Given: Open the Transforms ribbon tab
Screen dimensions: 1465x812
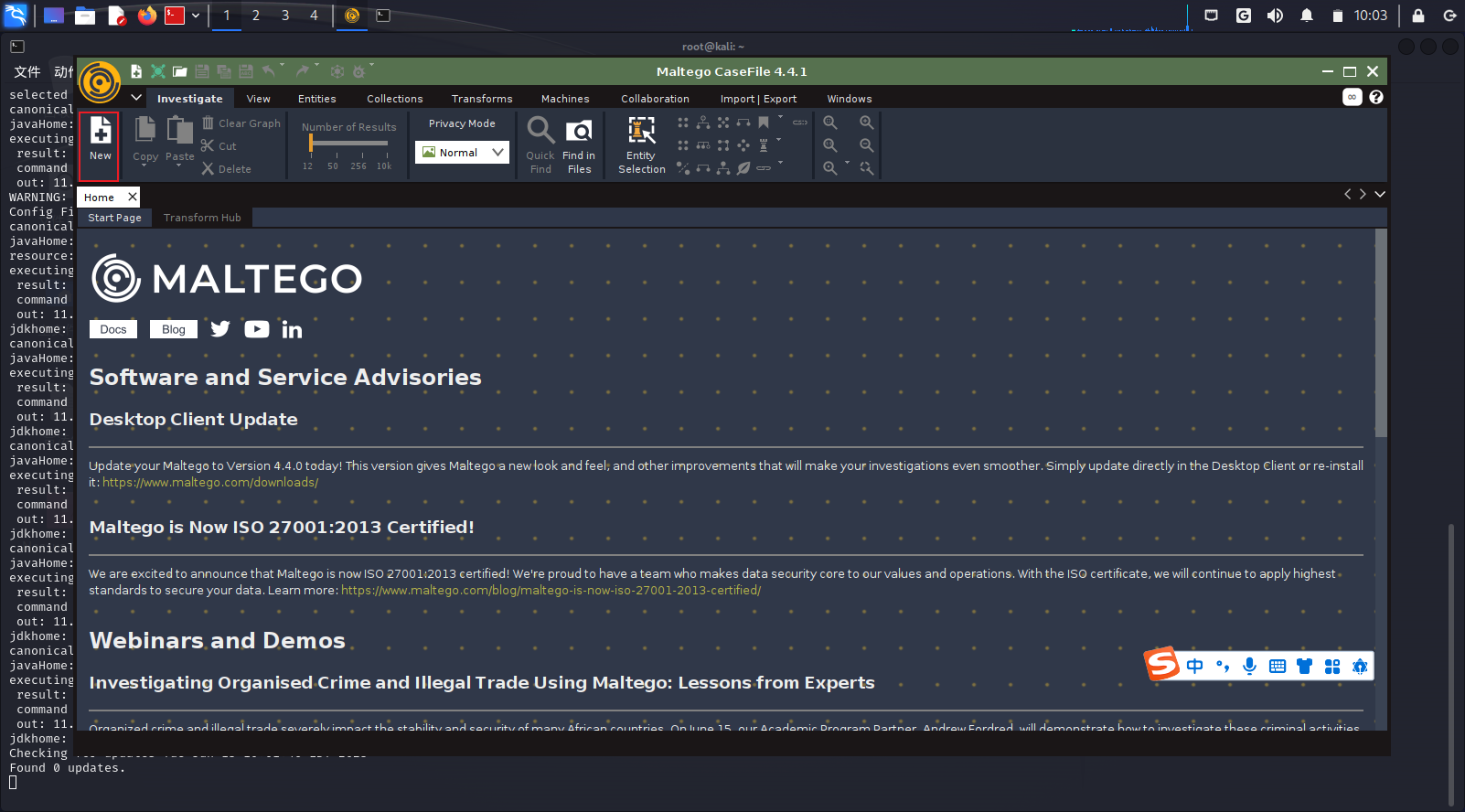Looking at the screenshot, I should tap(482, 99).
